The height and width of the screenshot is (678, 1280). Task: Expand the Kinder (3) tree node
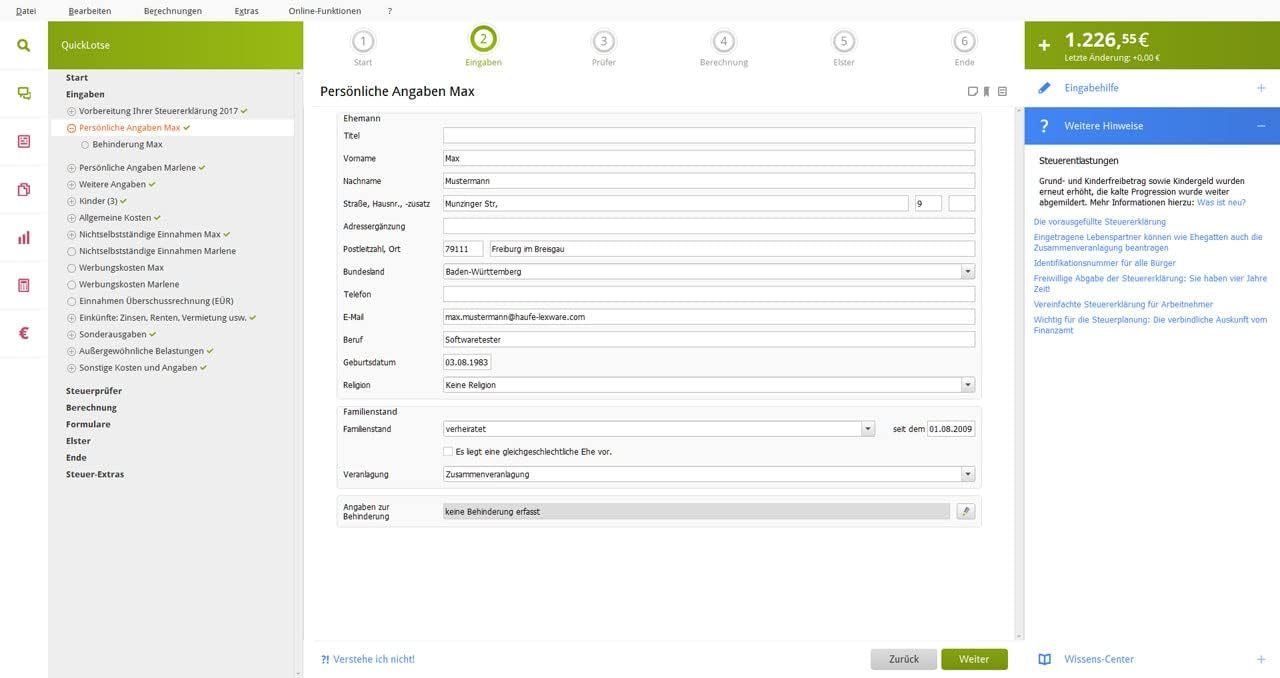pyautogui.click(x=71, y=201)
